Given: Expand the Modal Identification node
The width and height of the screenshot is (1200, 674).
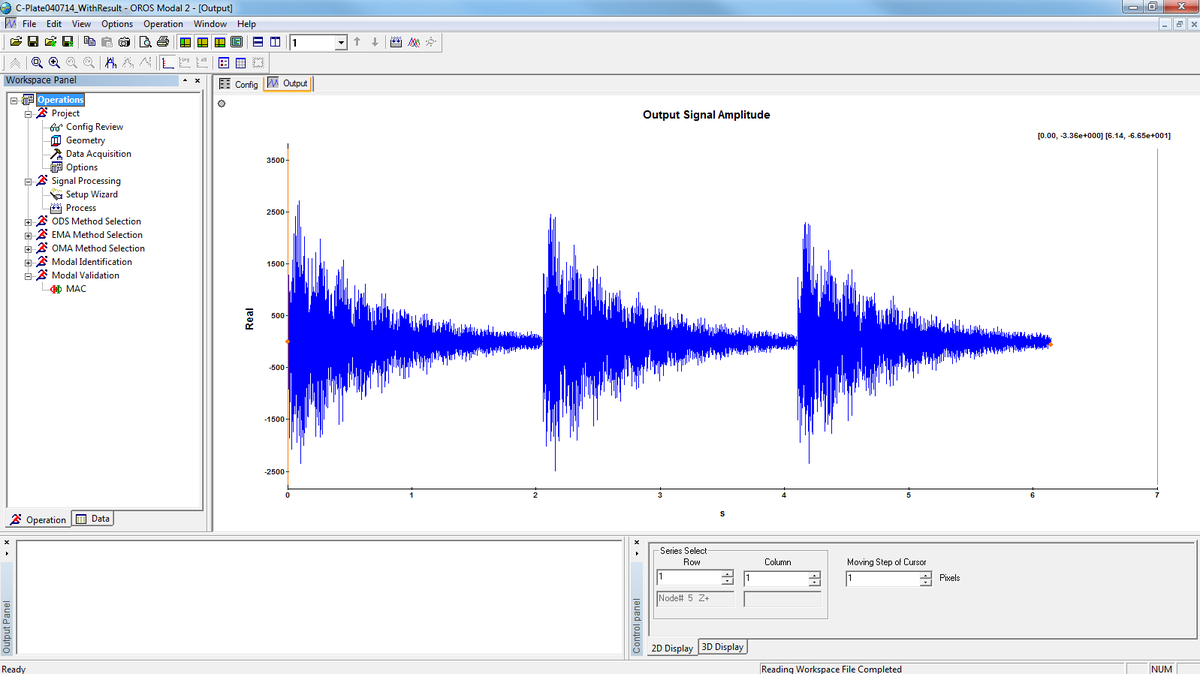Looking at the screenshot, I should (27, 262).
